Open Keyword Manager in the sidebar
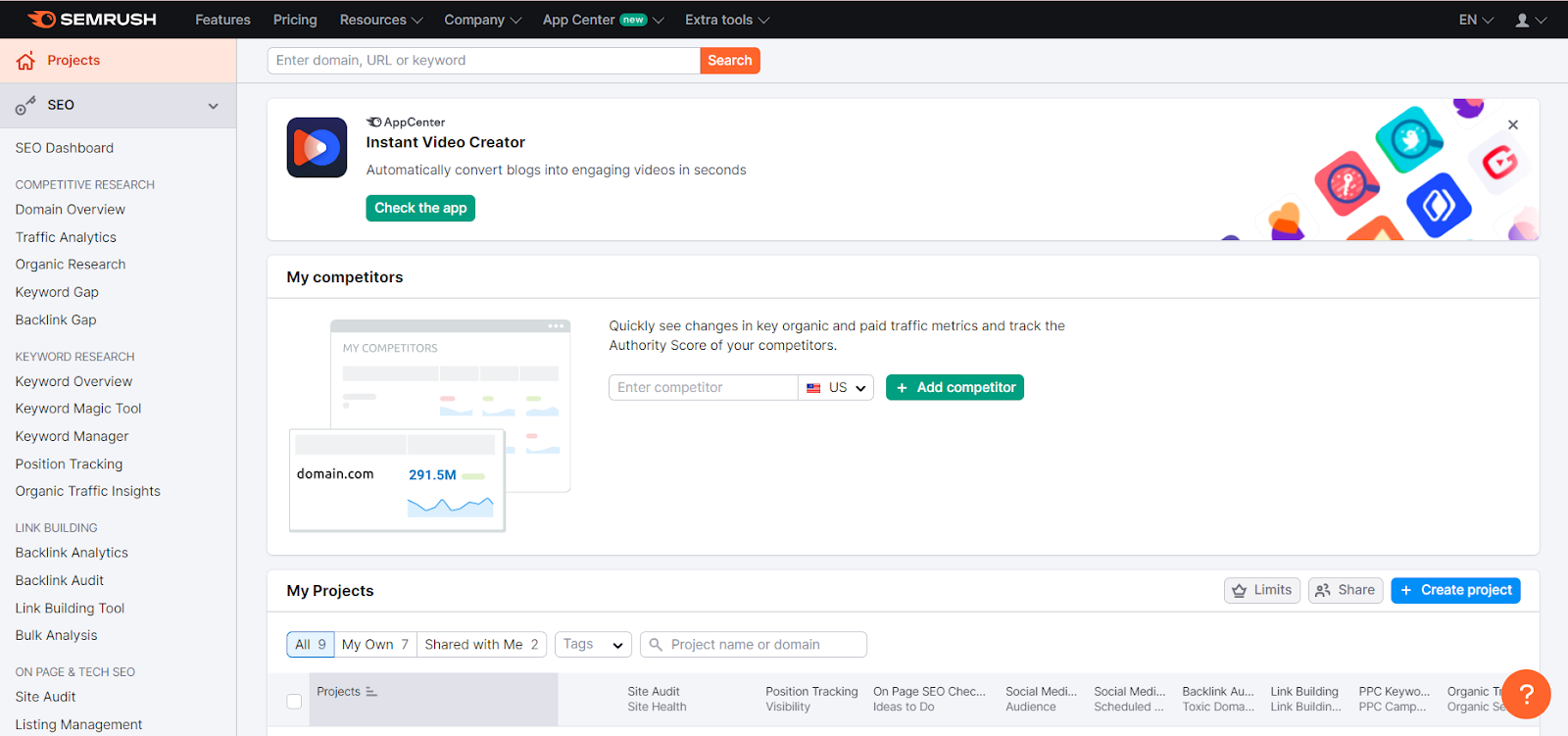This screenshot has width=1568, height=736. [72, 436]
